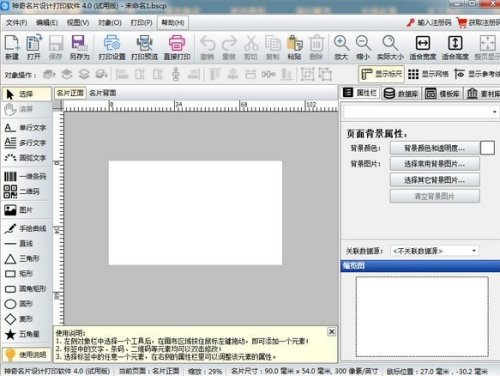The height and width of the screenshot is (376, 500).
Task: Click 适合宽度 (Fit Width) icon
Action: 423,47
